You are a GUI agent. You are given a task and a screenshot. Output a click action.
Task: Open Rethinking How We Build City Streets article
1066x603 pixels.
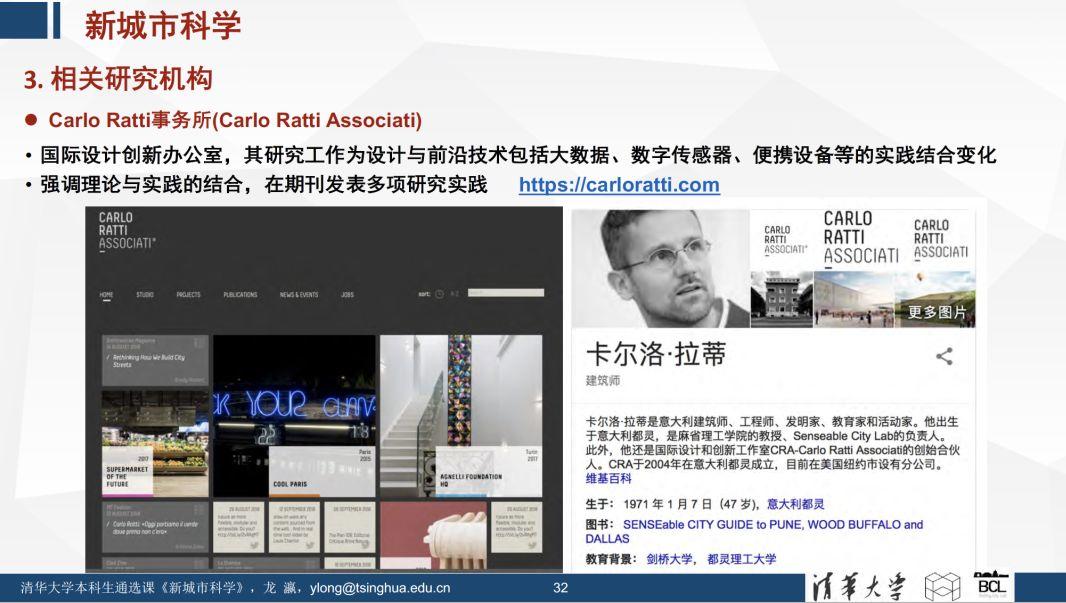click(x=155, y=360)
